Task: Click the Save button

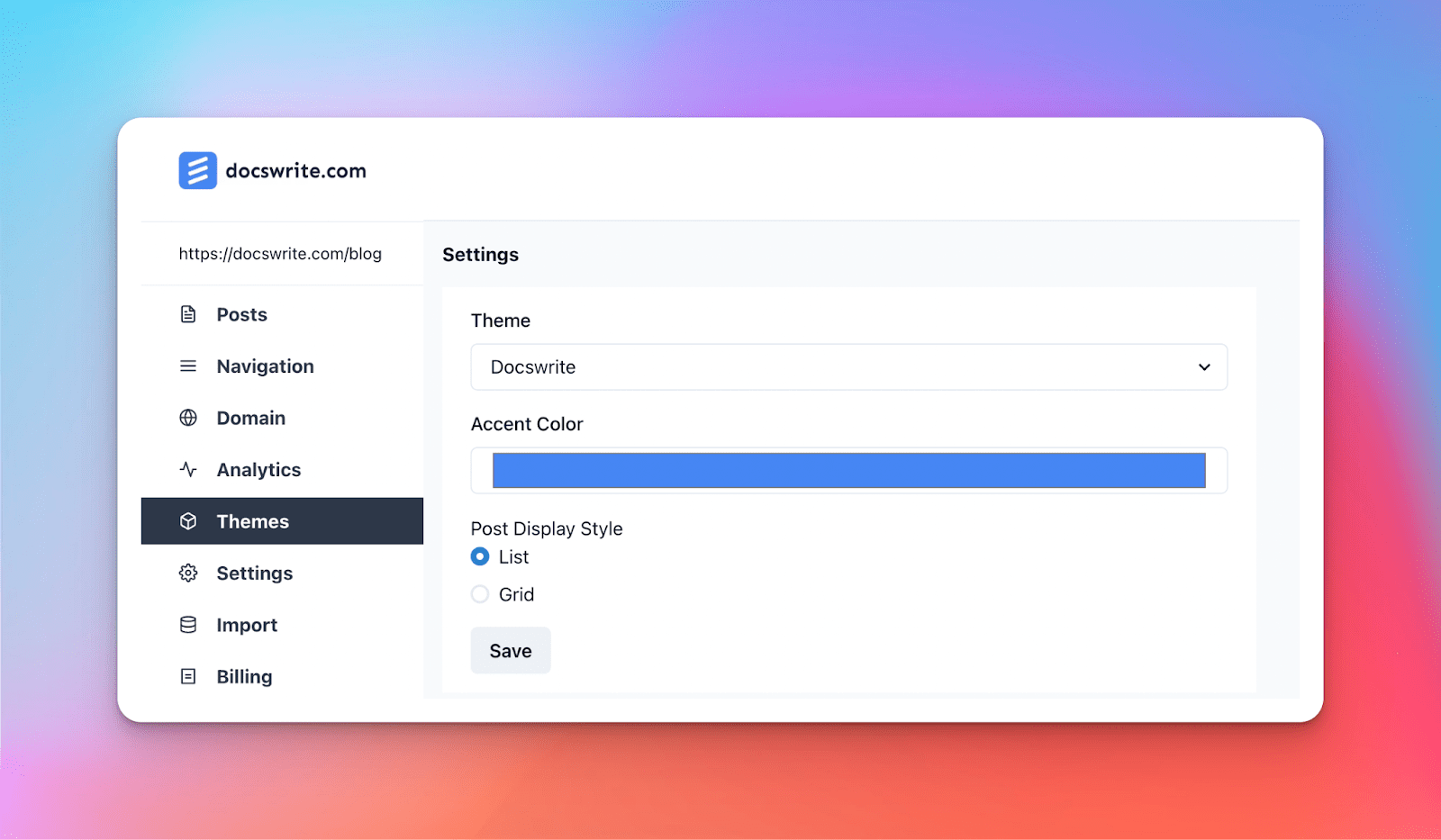Action: tap(511, 650)
